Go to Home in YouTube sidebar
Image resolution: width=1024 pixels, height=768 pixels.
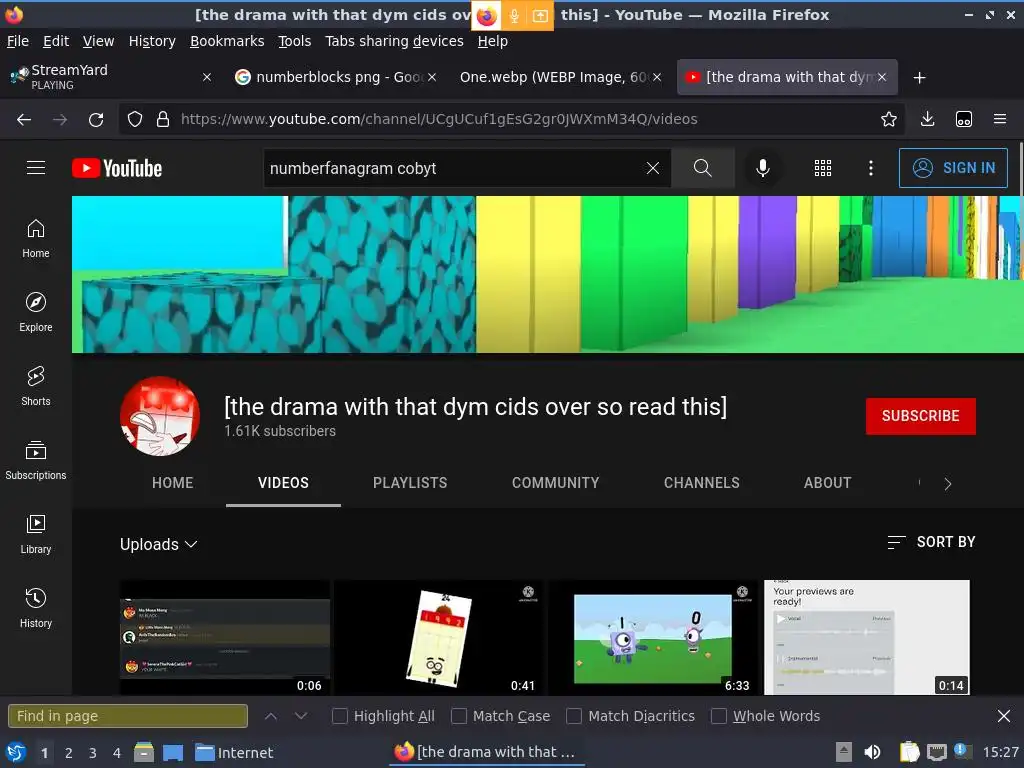(36, 238)
